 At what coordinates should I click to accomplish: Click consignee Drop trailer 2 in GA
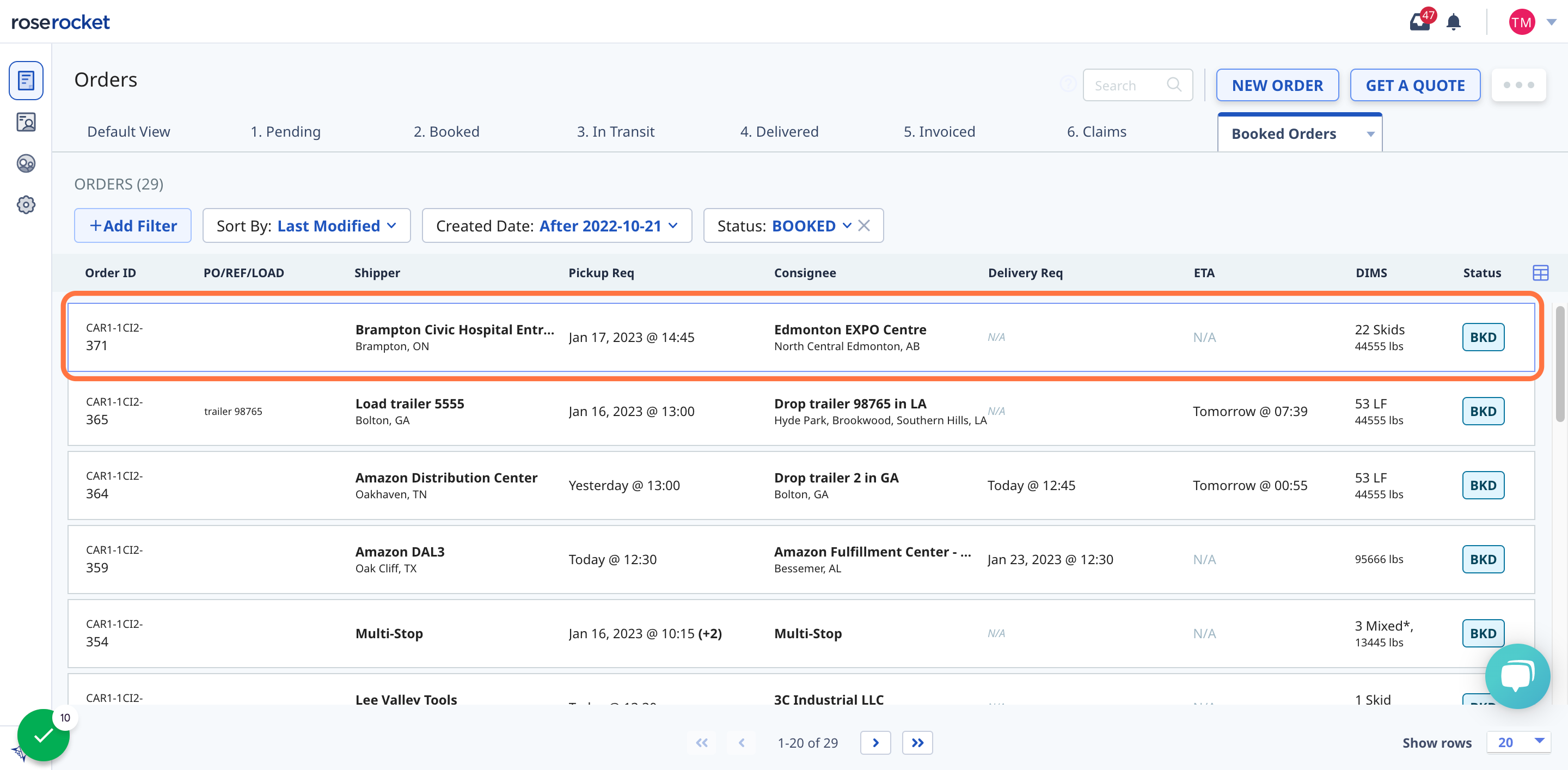pos(836,478)
